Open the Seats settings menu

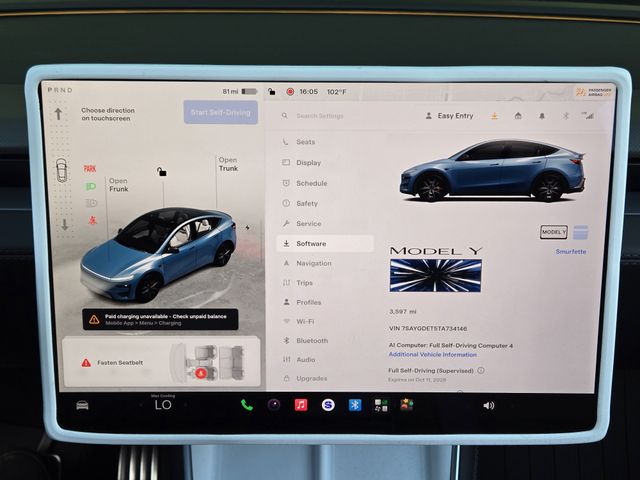[x=325, y=142]
